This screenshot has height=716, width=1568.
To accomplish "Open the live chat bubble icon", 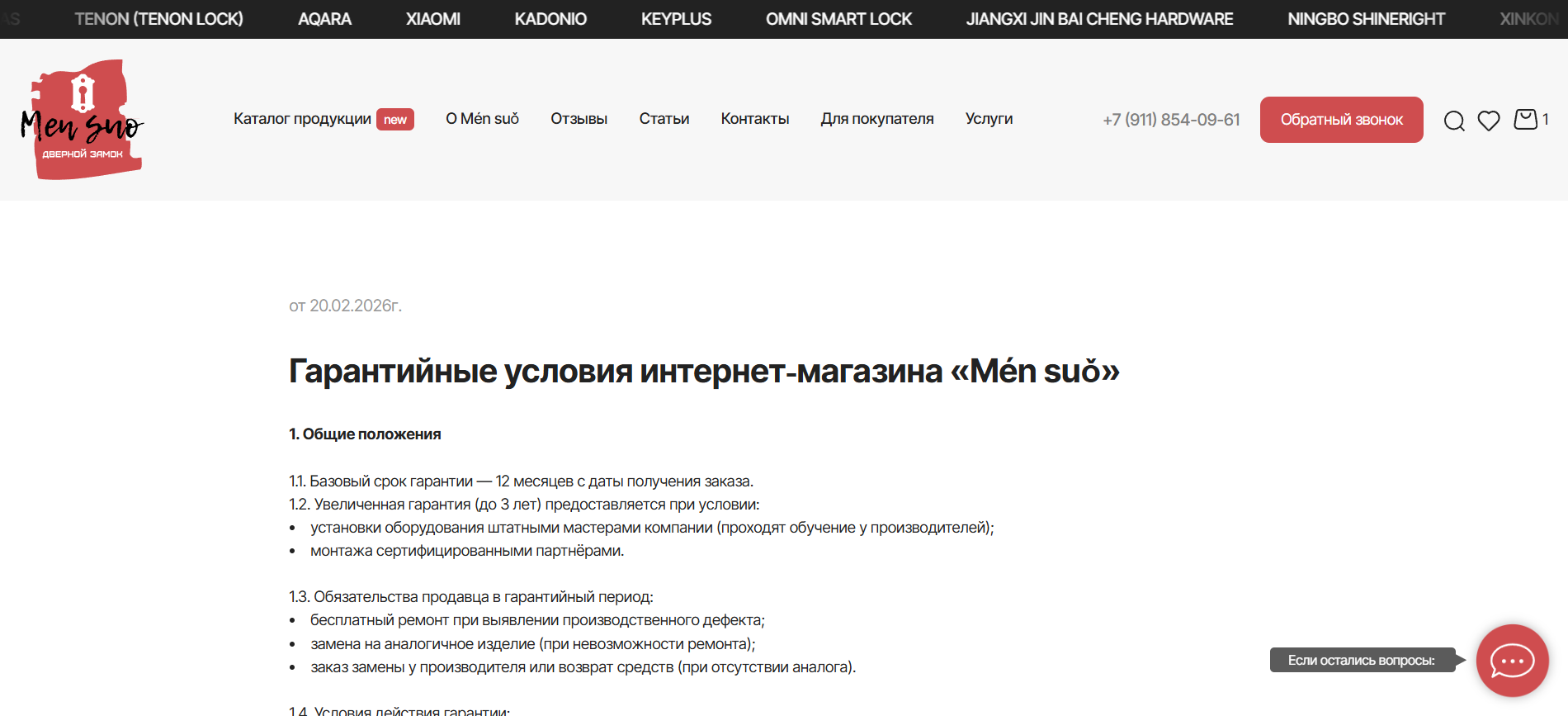I will tap(1512, 661).
